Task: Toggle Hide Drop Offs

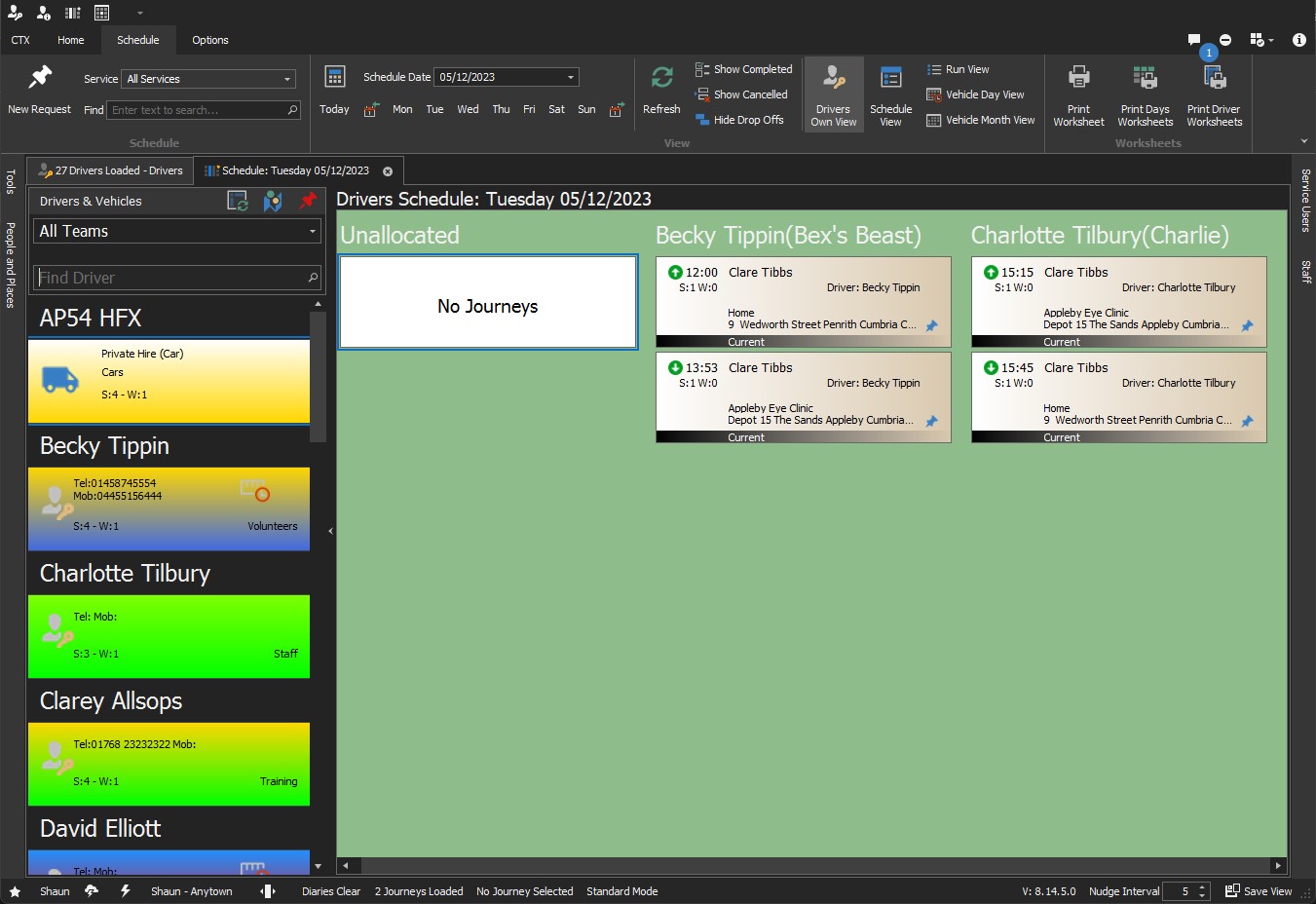Action: pos(739,120)
